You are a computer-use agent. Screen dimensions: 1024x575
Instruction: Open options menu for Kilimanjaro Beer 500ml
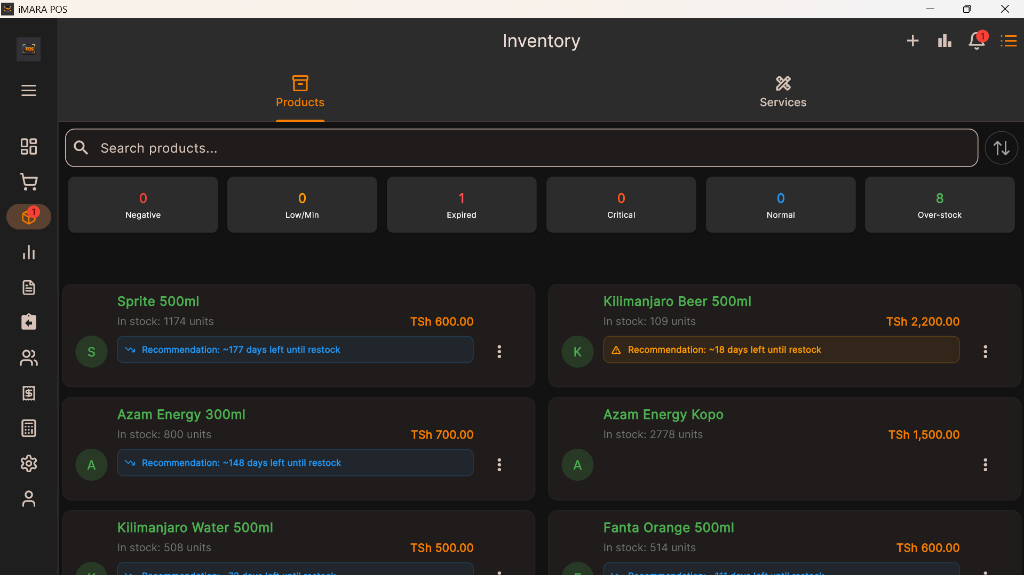[x=985, y=352]
